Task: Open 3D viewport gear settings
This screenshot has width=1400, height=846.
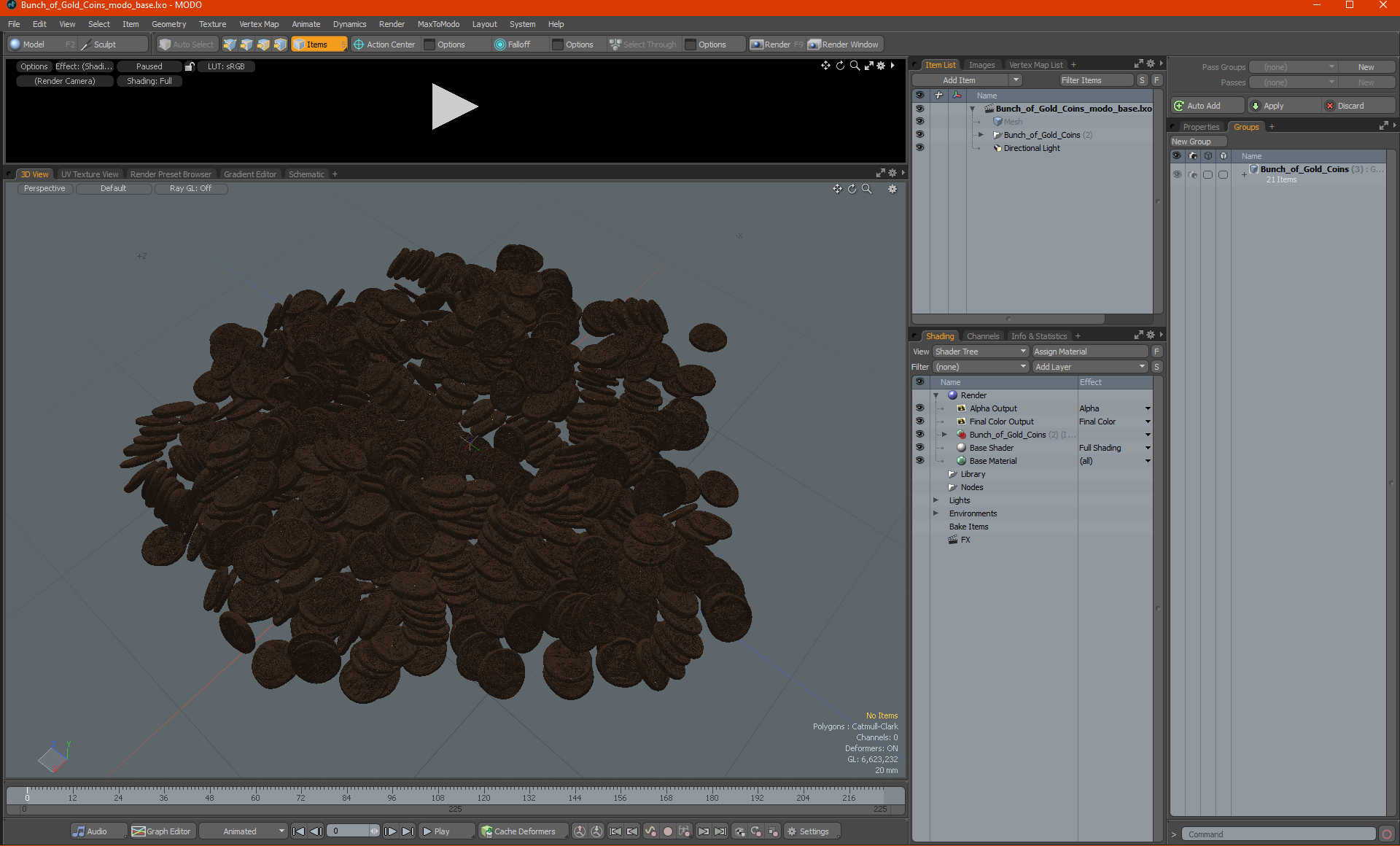Action: coord(892,189)
